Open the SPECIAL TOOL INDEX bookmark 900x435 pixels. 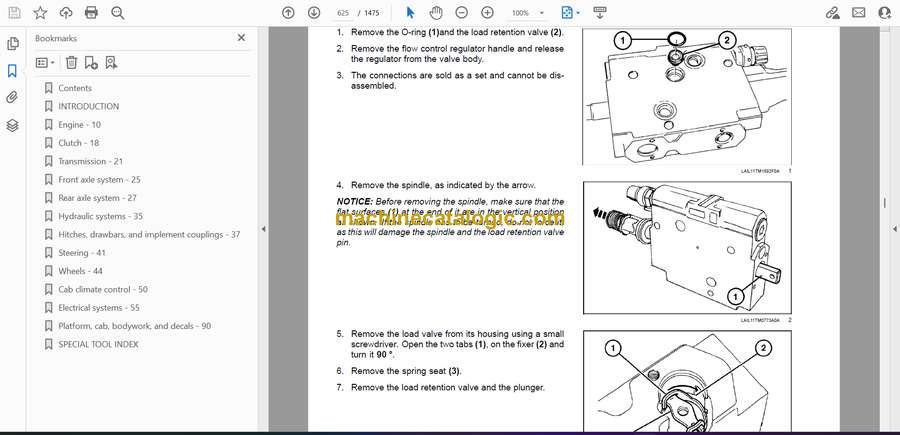(98, 344)
